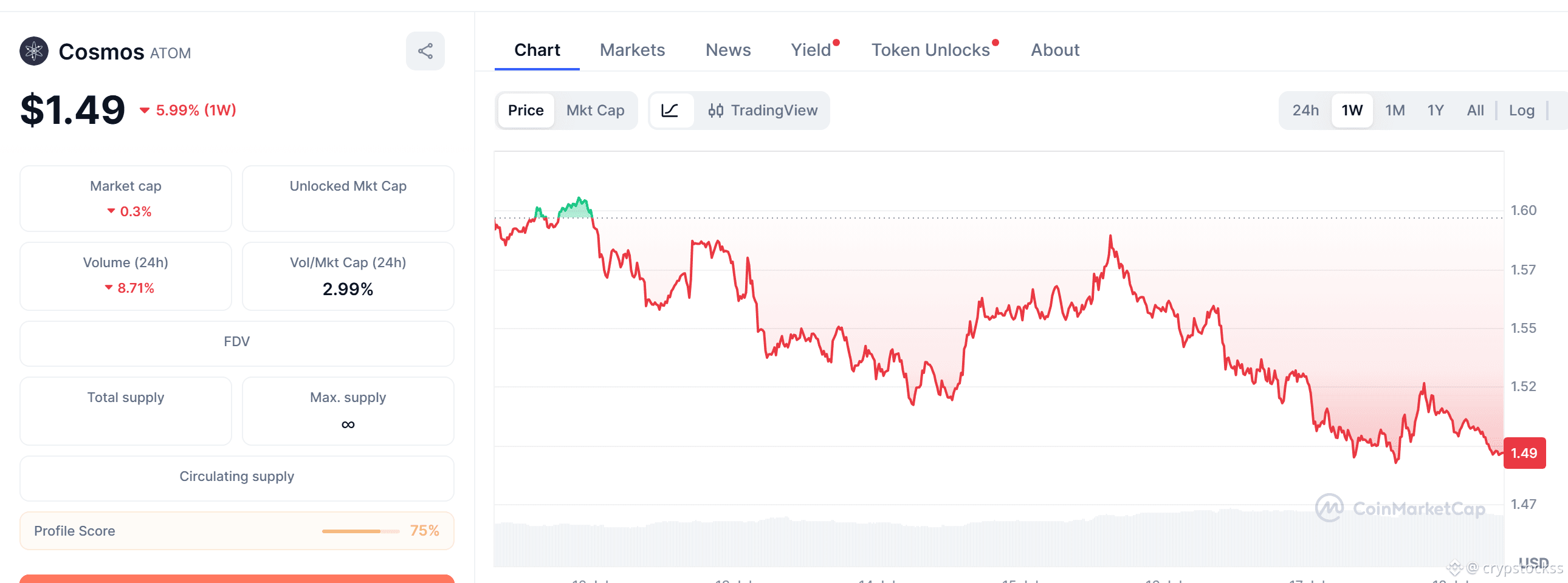Click the red 1.49 price tag
1568x583 pixels.
[x=1524, y=453]
